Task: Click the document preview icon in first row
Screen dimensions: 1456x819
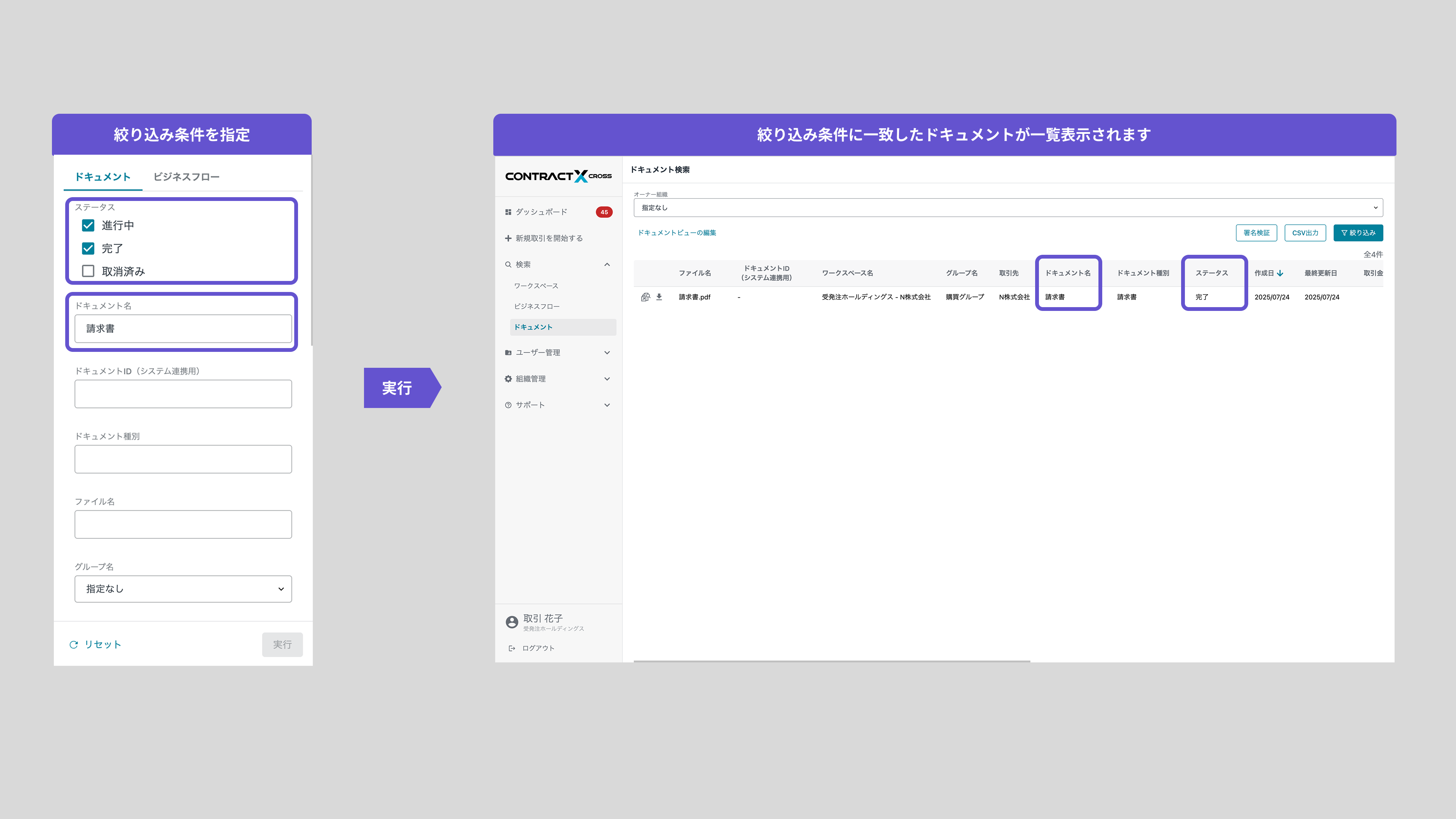Action: tap(645, 297)
